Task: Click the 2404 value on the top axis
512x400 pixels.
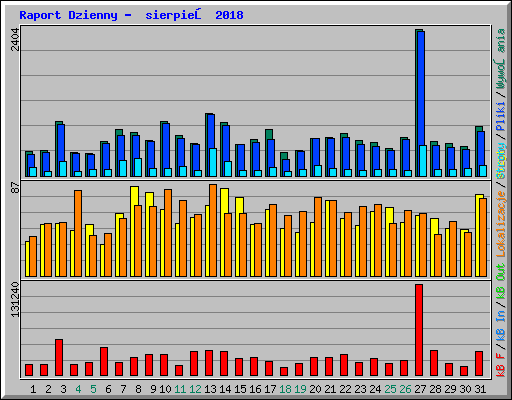Action: click(x=15, y=39)
